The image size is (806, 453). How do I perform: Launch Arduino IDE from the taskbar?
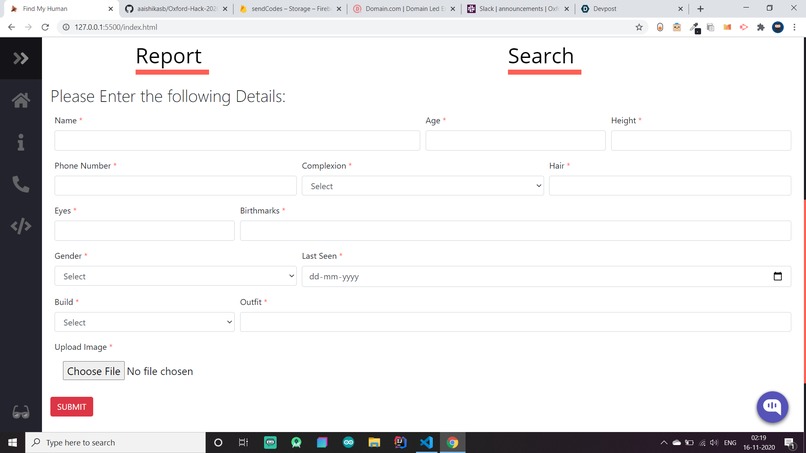348,442
